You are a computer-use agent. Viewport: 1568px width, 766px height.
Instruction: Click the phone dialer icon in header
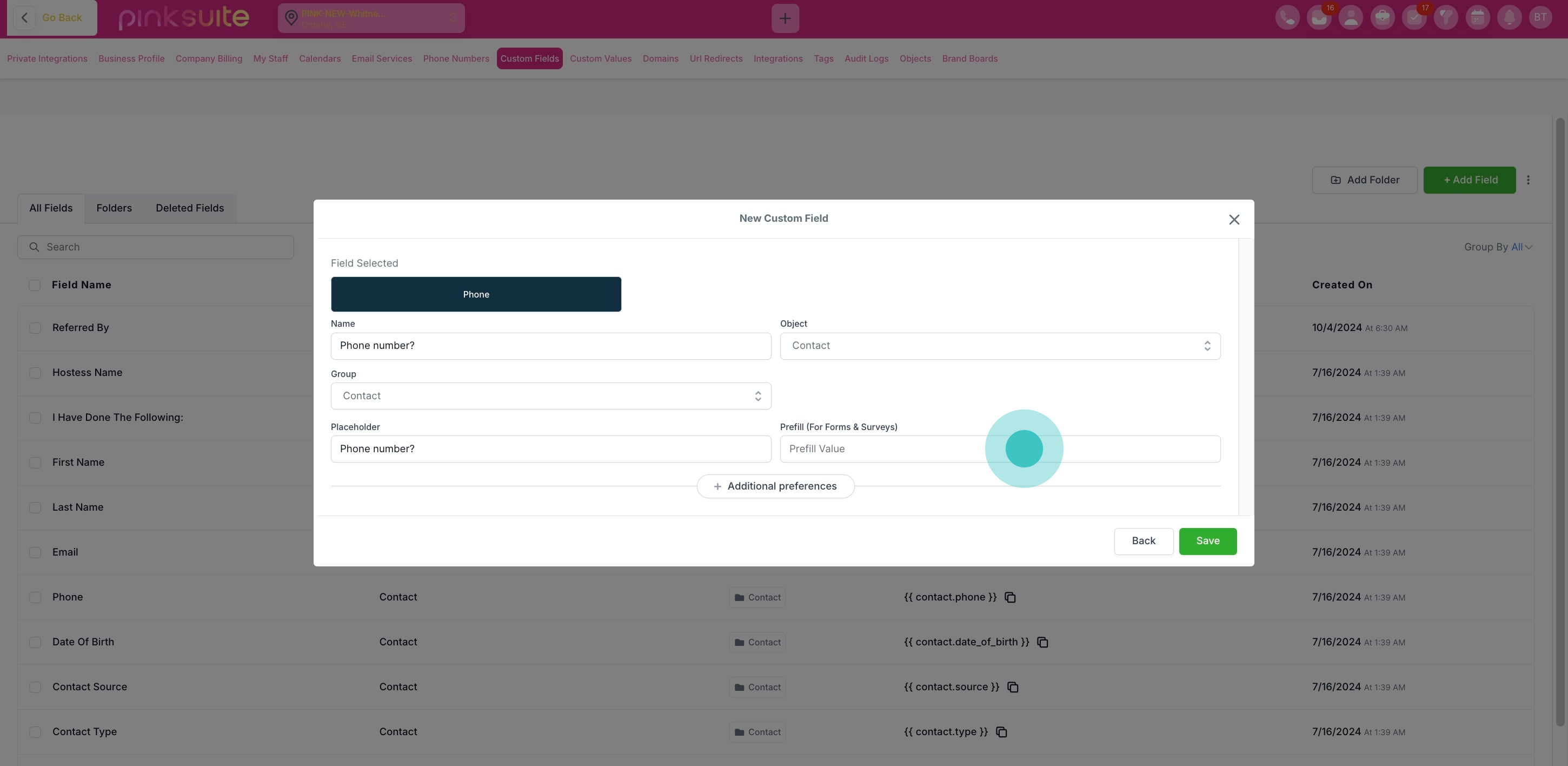(1287, 18)
